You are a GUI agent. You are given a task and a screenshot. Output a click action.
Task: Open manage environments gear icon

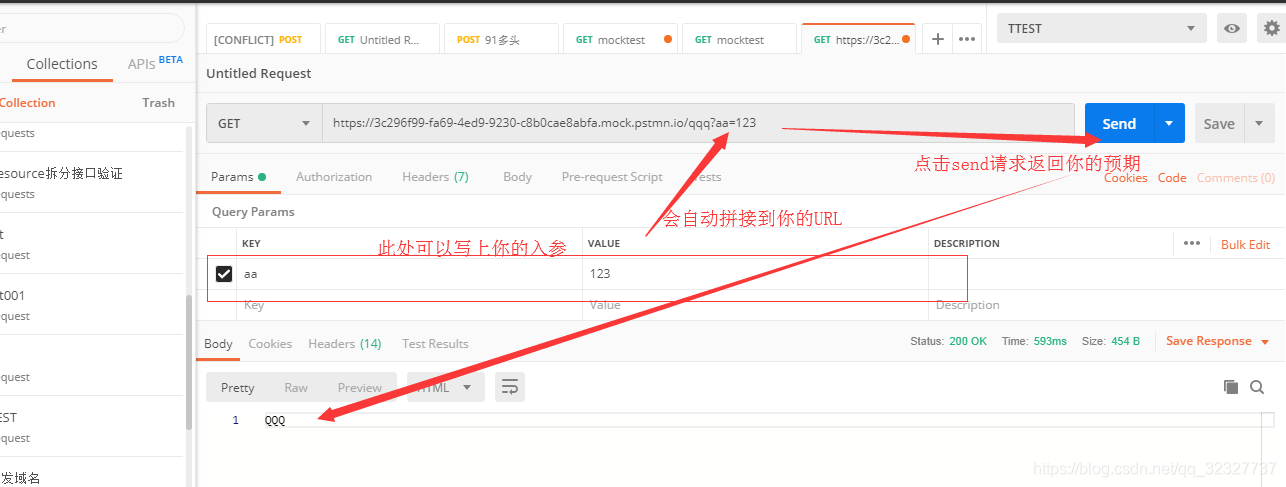point(1272,29)
